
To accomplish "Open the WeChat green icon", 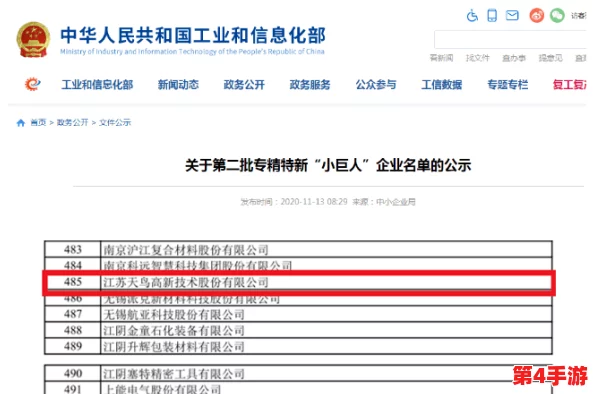I will coord(557,16).
